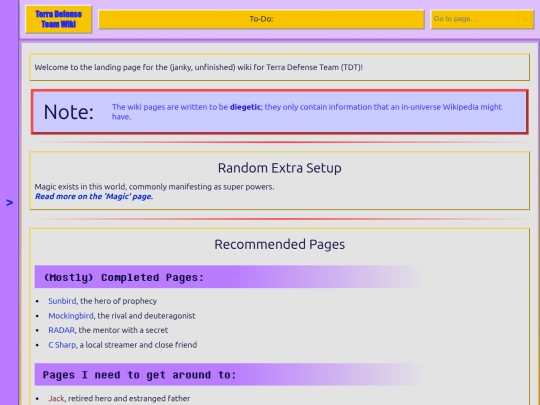Open the Sunbird page link
Image resolution: width=540 pixels, height=405 pixels.
[x=62, y=301]
